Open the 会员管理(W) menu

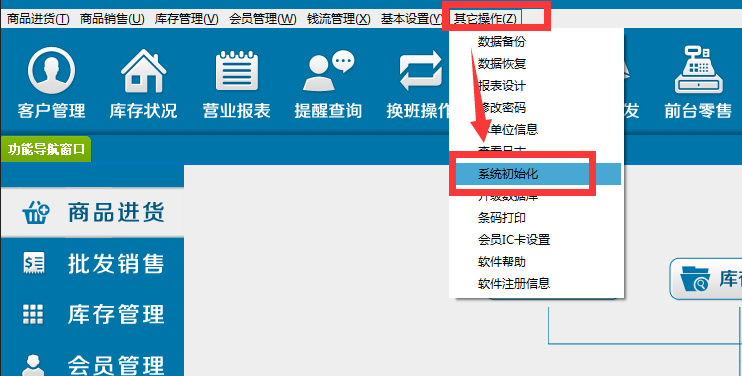pyautogui.click(x=263, y=19)
